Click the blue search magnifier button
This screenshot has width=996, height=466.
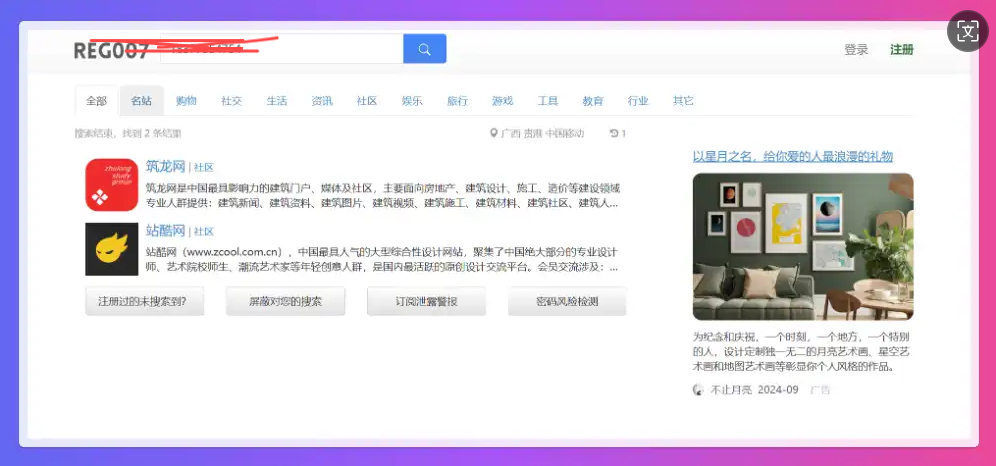424,49
